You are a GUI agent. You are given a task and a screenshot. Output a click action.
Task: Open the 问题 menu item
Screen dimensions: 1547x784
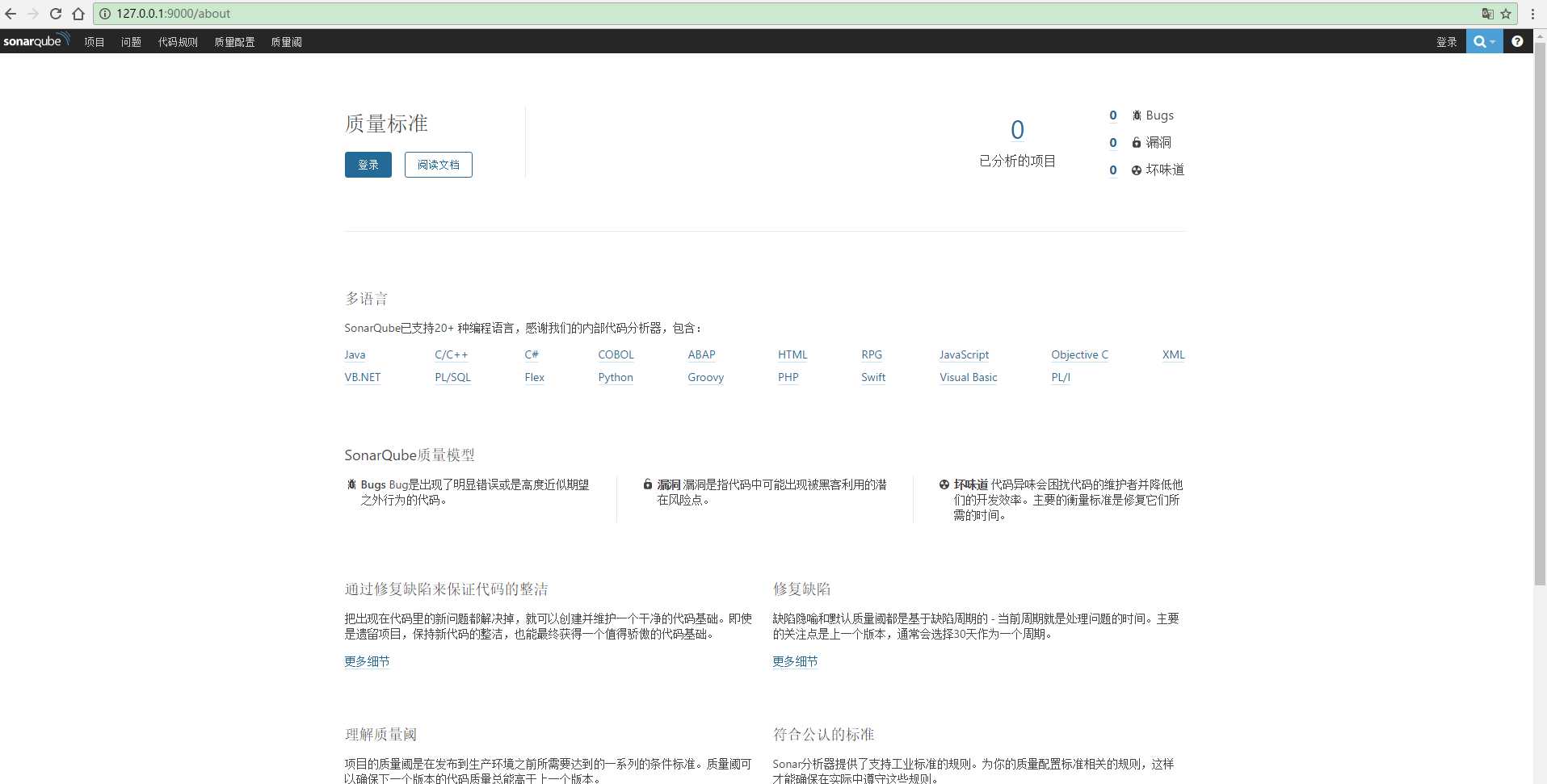[x=131, y=42]
